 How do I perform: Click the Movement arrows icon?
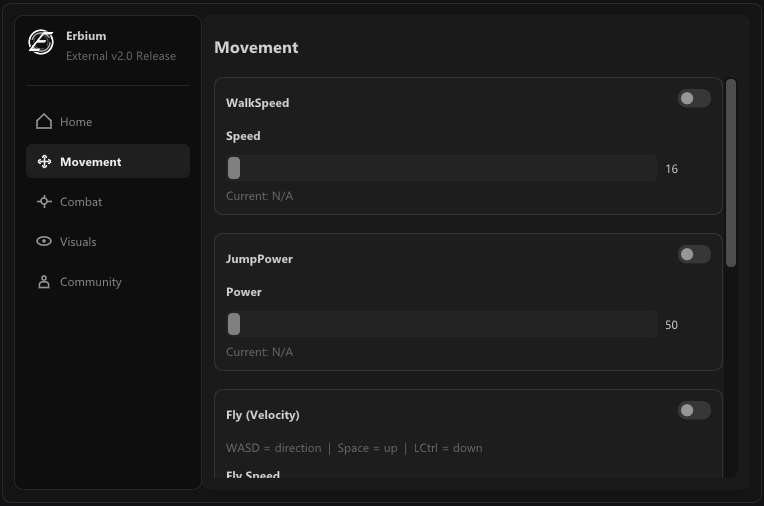coord(44,161)
